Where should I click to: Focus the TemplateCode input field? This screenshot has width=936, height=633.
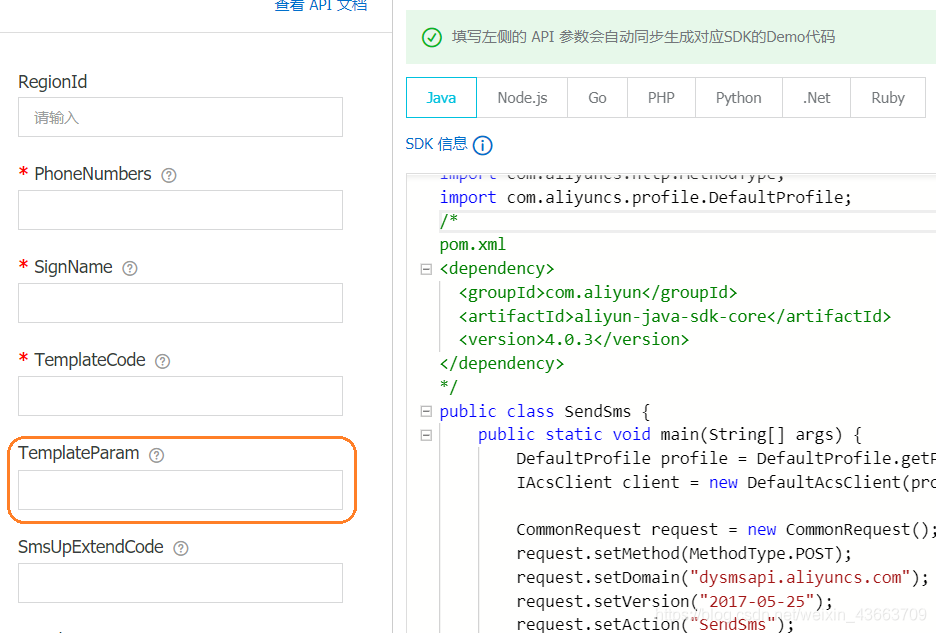(180, 396)
